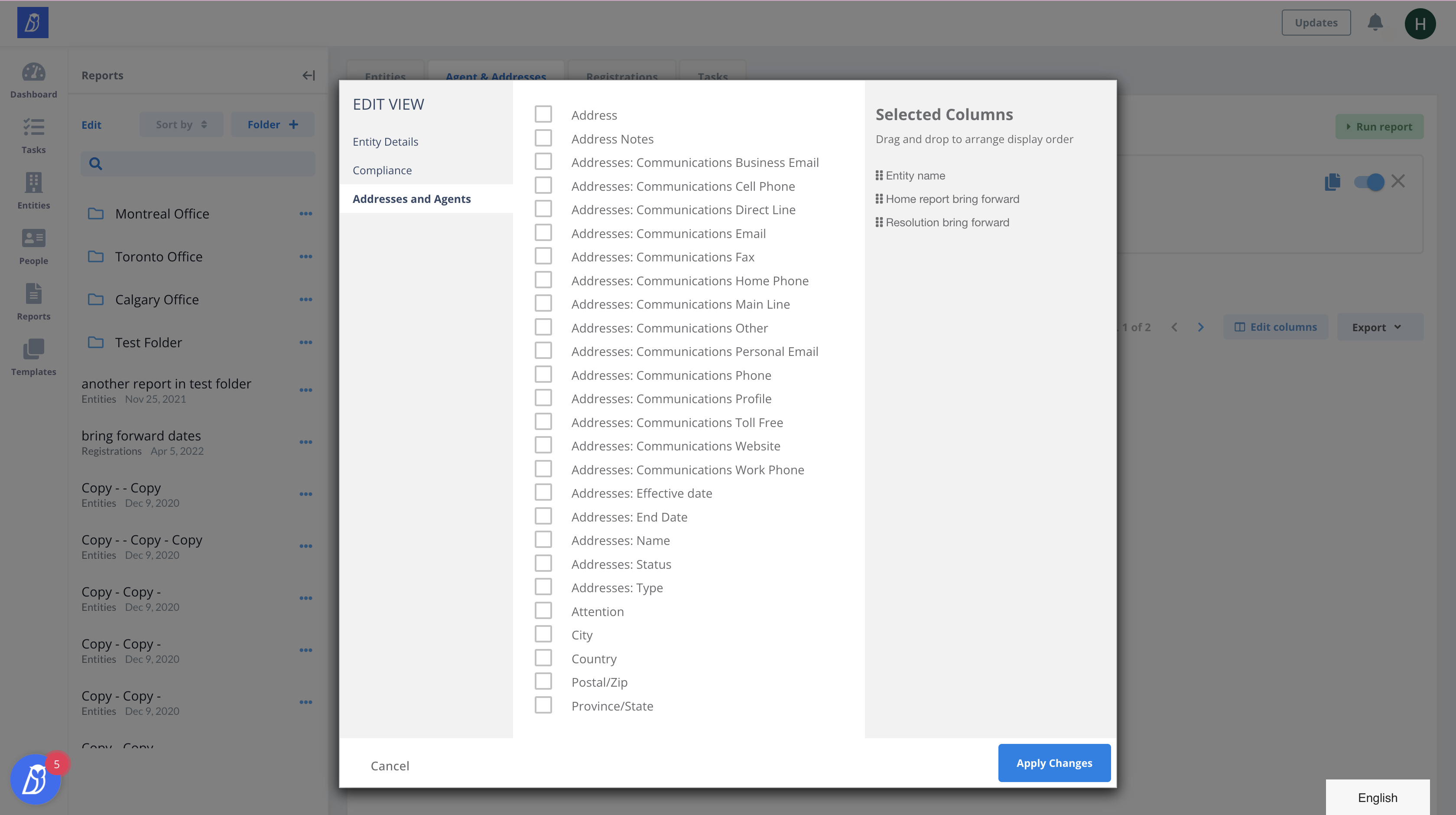1456x815 pixels.
Task: Tick the Postal/Zip checkbox
Action: [x=543, y=681]
